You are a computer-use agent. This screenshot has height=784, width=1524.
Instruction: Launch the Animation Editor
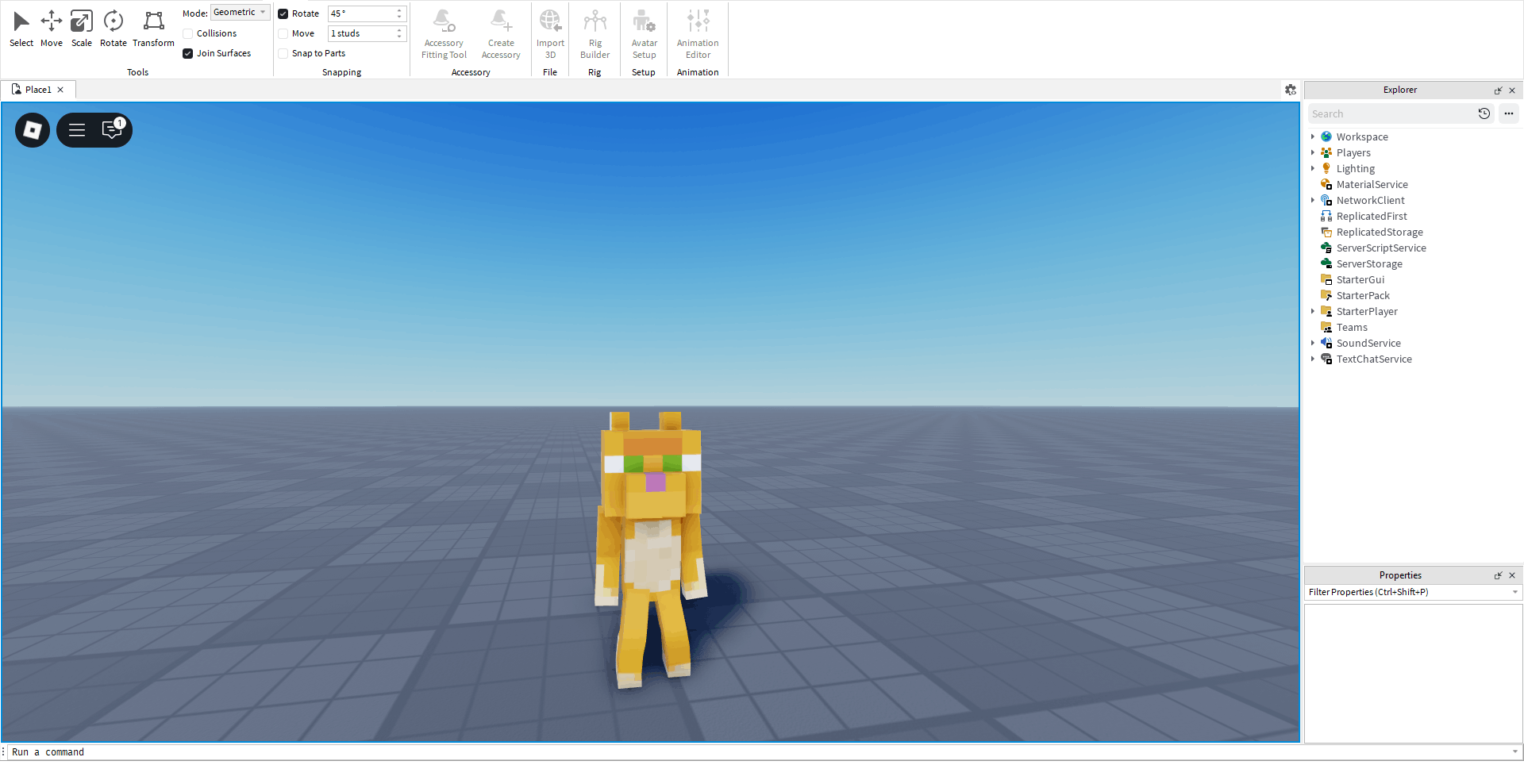pyautogui.click(x=698, y=34)
